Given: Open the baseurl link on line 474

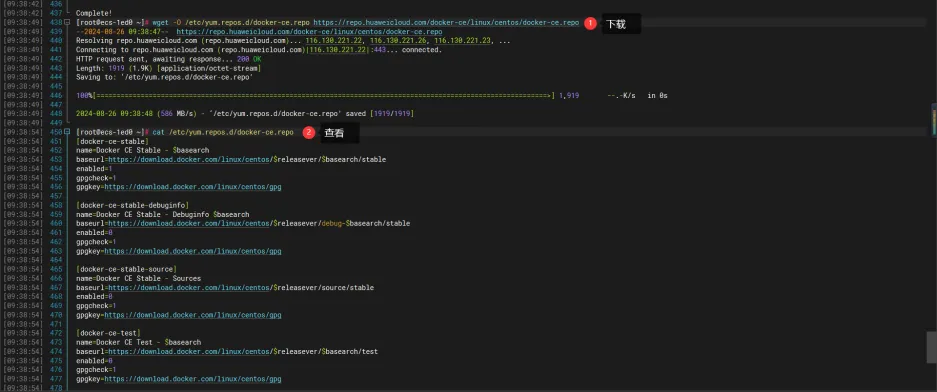Looking at the screenshot, I should [x=189, y=351].
